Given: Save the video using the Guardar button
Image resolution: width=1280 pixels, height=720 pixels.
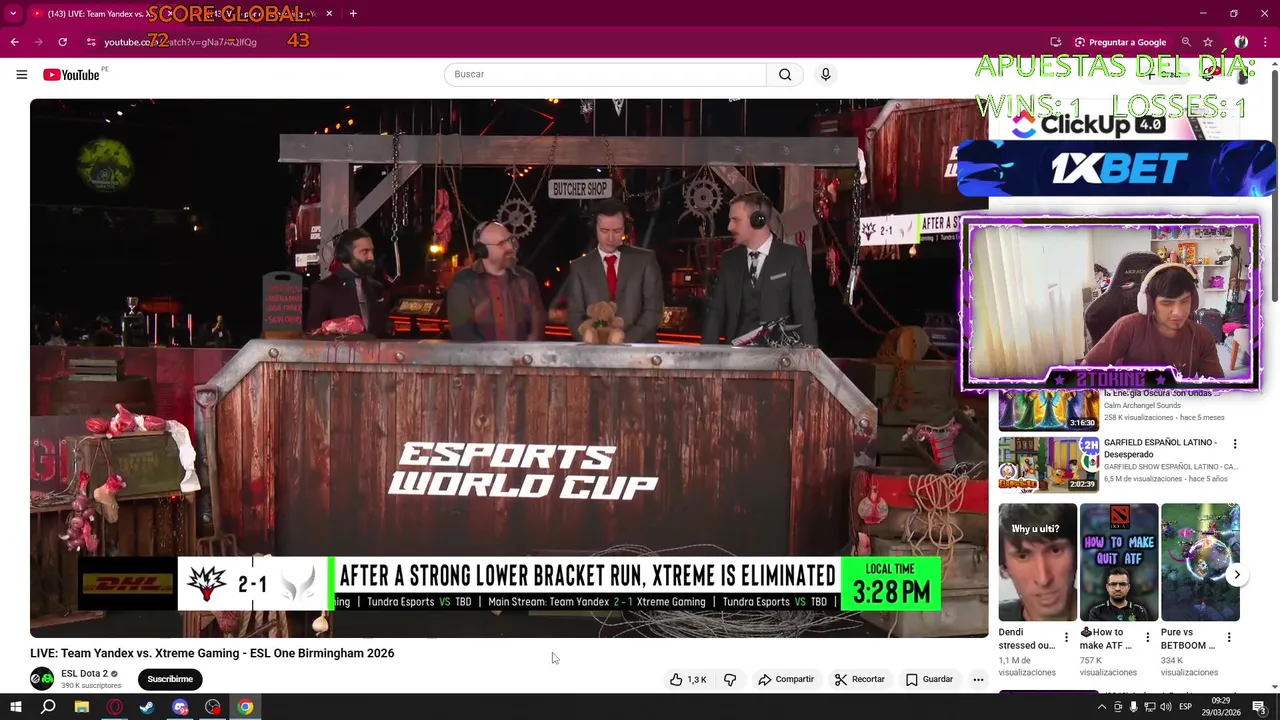Looking at the screenshot, I should click(929, 679).
